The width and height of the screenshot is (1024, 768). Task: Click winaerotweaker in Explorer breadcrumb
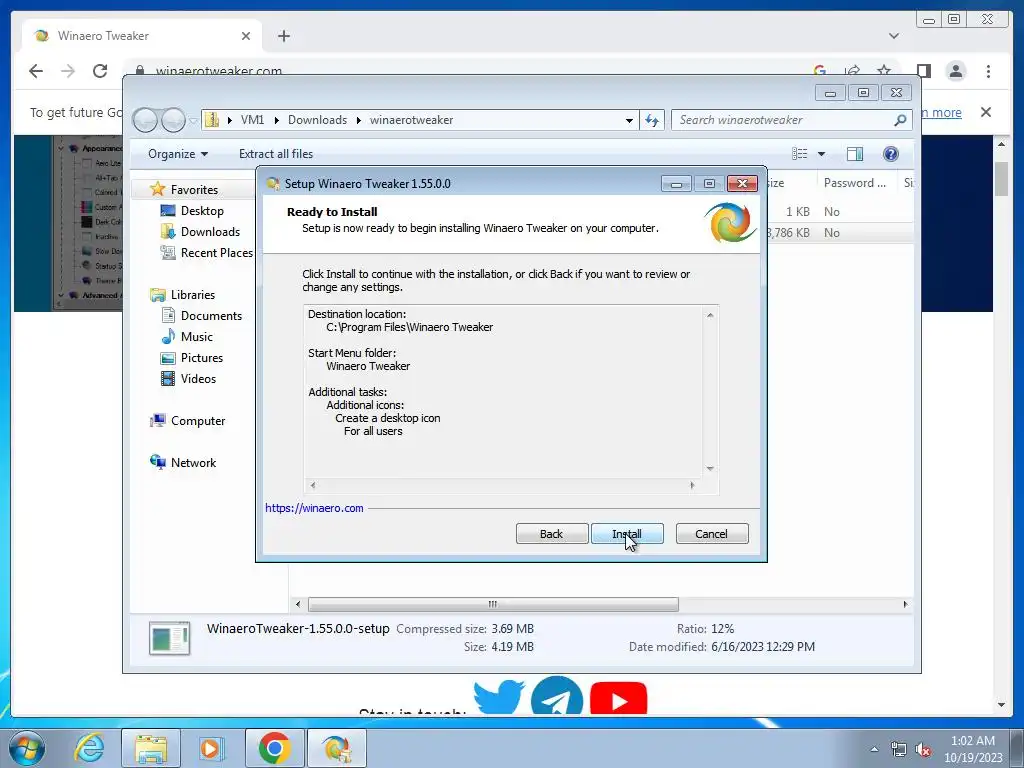[411, 120]
